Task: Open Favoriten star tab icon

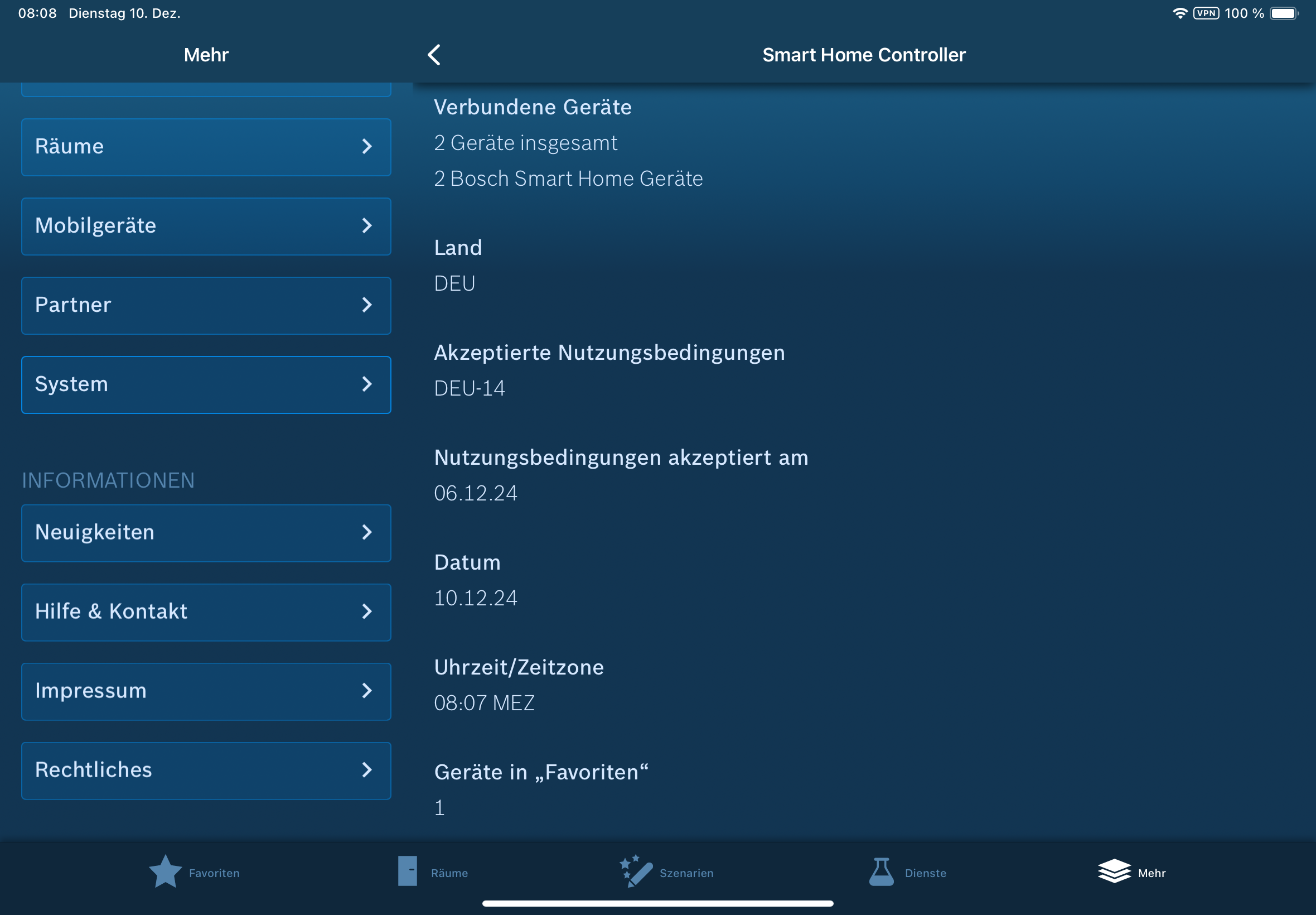Action: 165,871
